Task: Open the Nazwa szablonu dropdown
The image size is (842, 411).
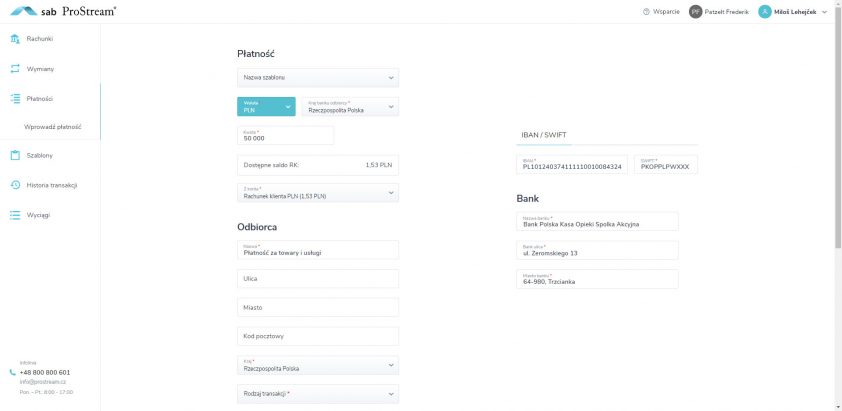Action: coord(317,77)
